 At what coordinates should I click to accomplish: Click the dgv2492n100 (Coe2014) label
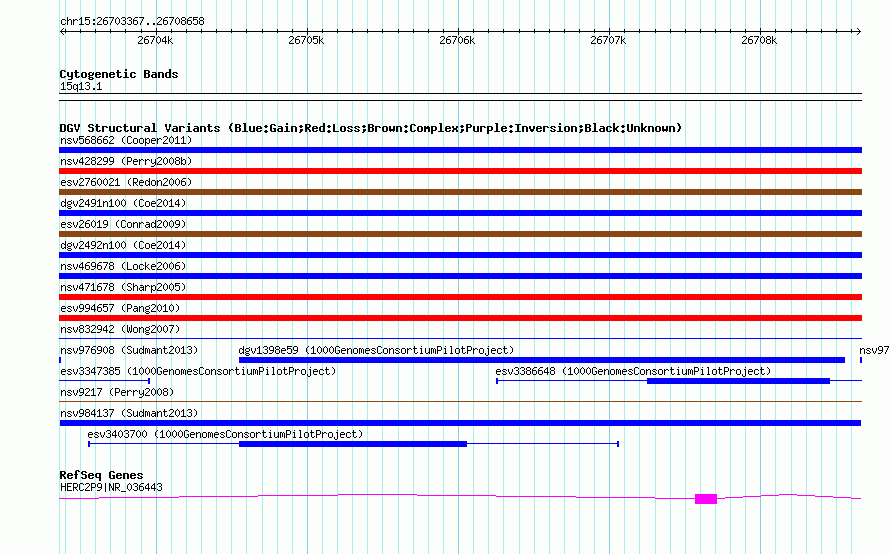coord(123,245)
